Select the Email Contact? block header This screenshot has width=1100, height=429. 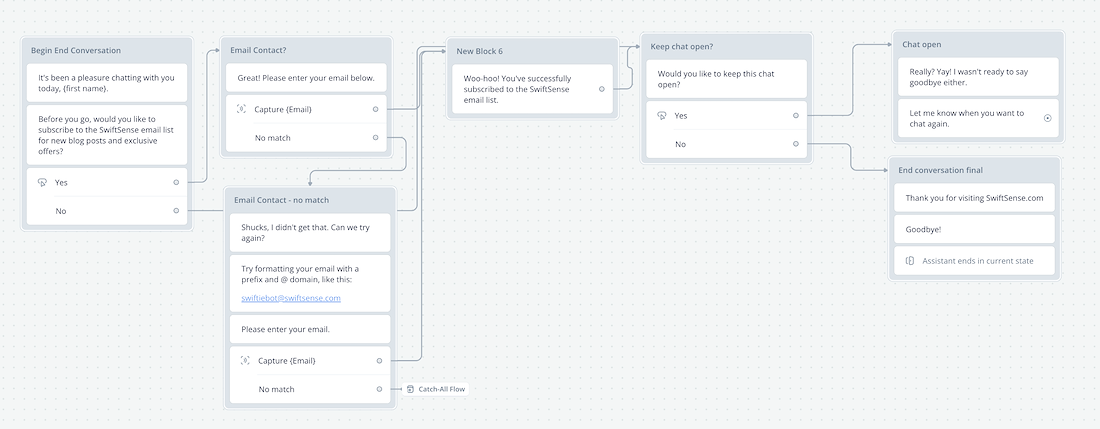(x=307, y=50)
